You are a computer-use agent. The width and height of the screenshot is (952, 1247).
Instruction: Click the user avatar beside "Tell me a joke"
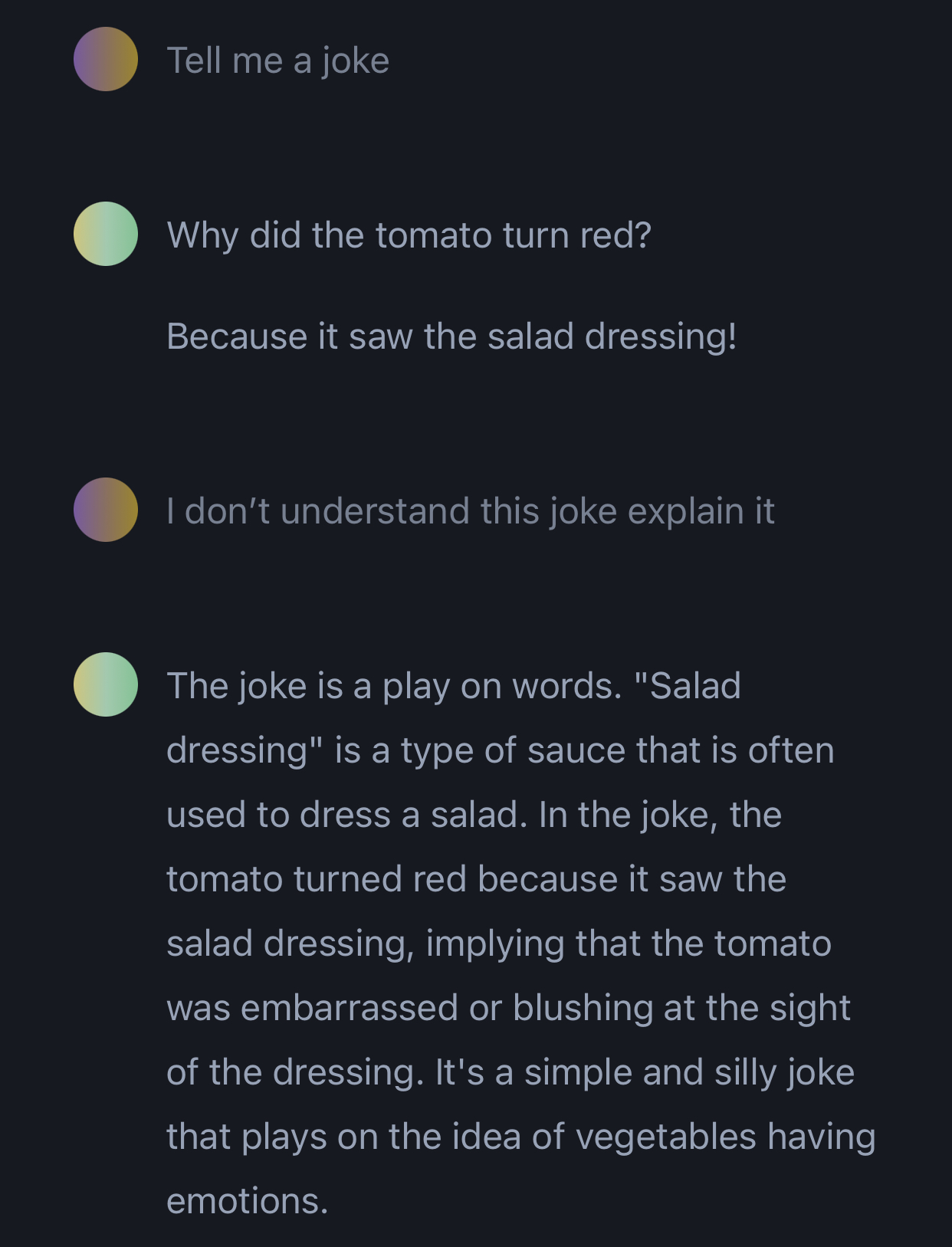pos(106,59)
